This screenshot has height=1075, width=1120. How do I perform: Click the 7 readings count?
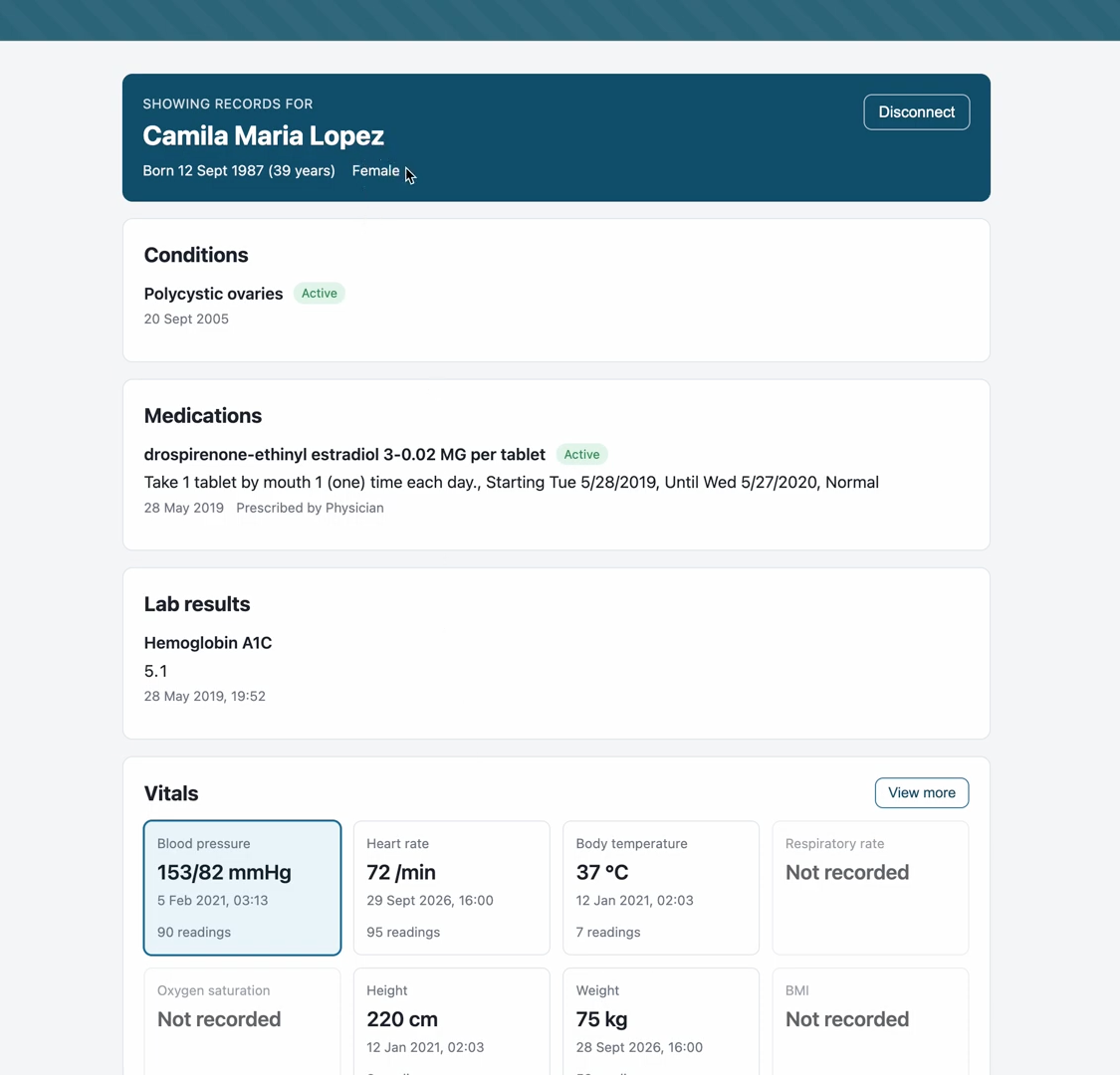(x=608, y=932)
